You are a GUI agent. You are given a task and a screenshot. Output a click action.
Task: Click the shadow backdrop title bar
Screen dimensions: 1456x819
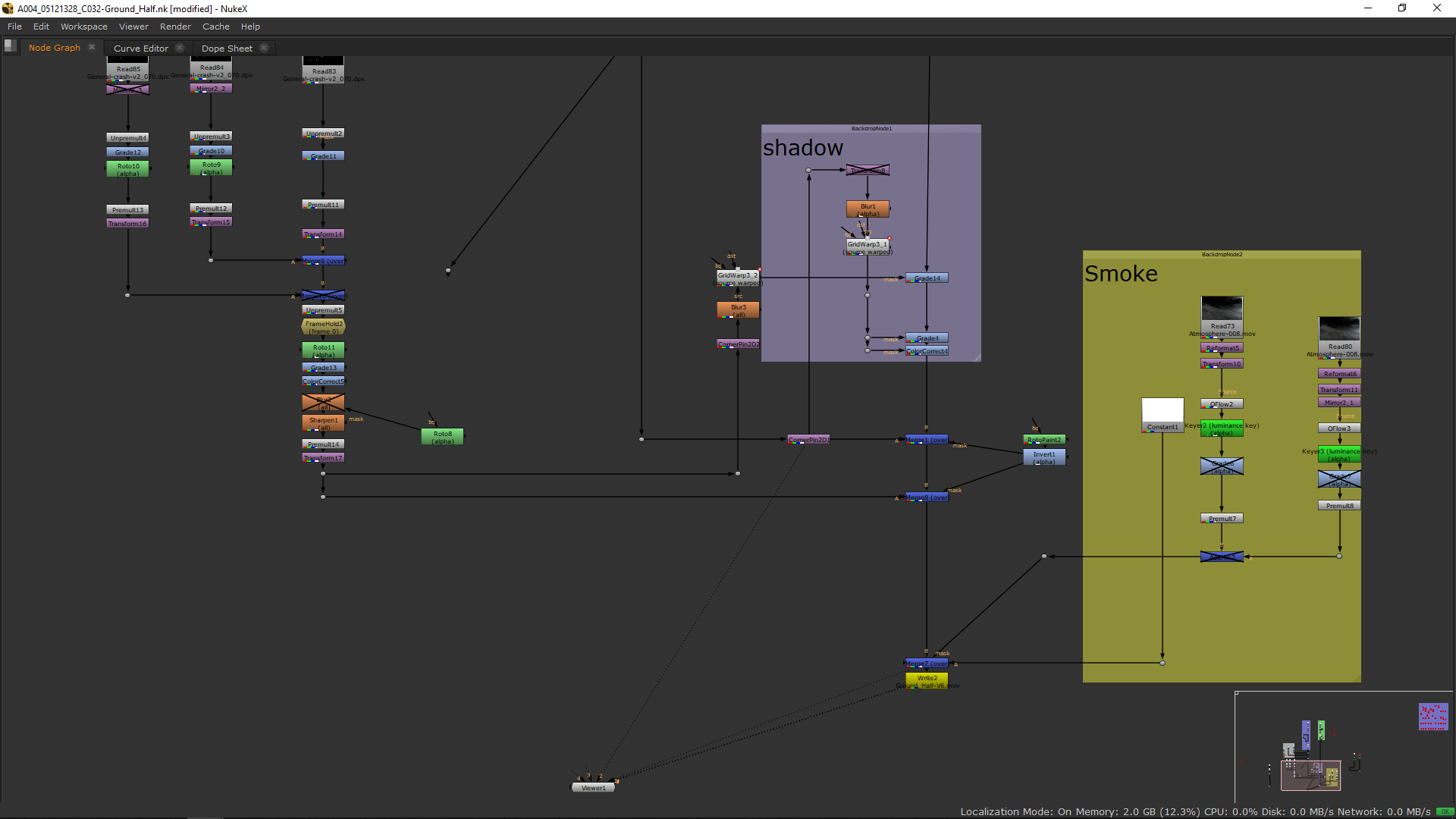(871, 128)
